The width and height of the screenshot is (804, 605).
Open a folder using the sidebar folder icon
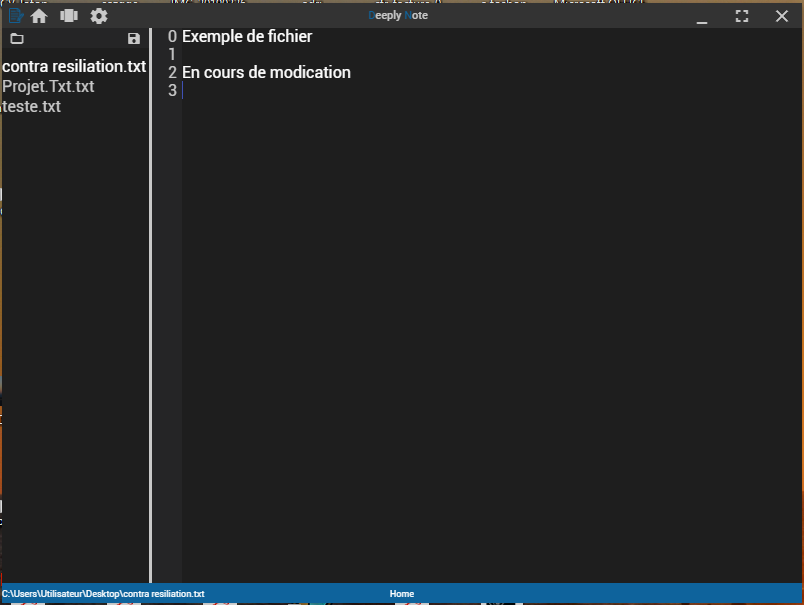[x=17, y=39]
